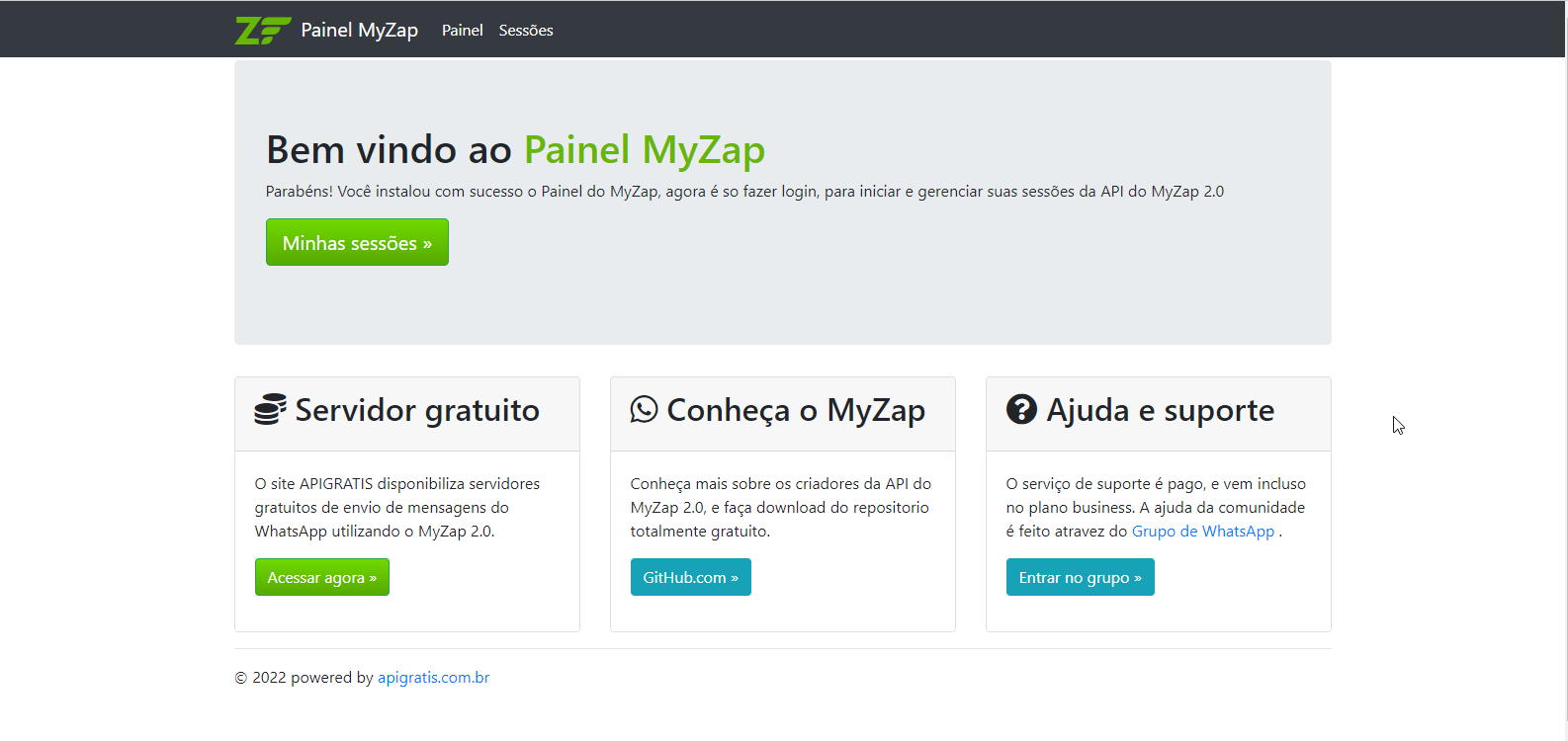The height and width of the screenshot is (741, 1568).
Task: Click the Ajuda e suporte card title
Action: point(1161,410)
